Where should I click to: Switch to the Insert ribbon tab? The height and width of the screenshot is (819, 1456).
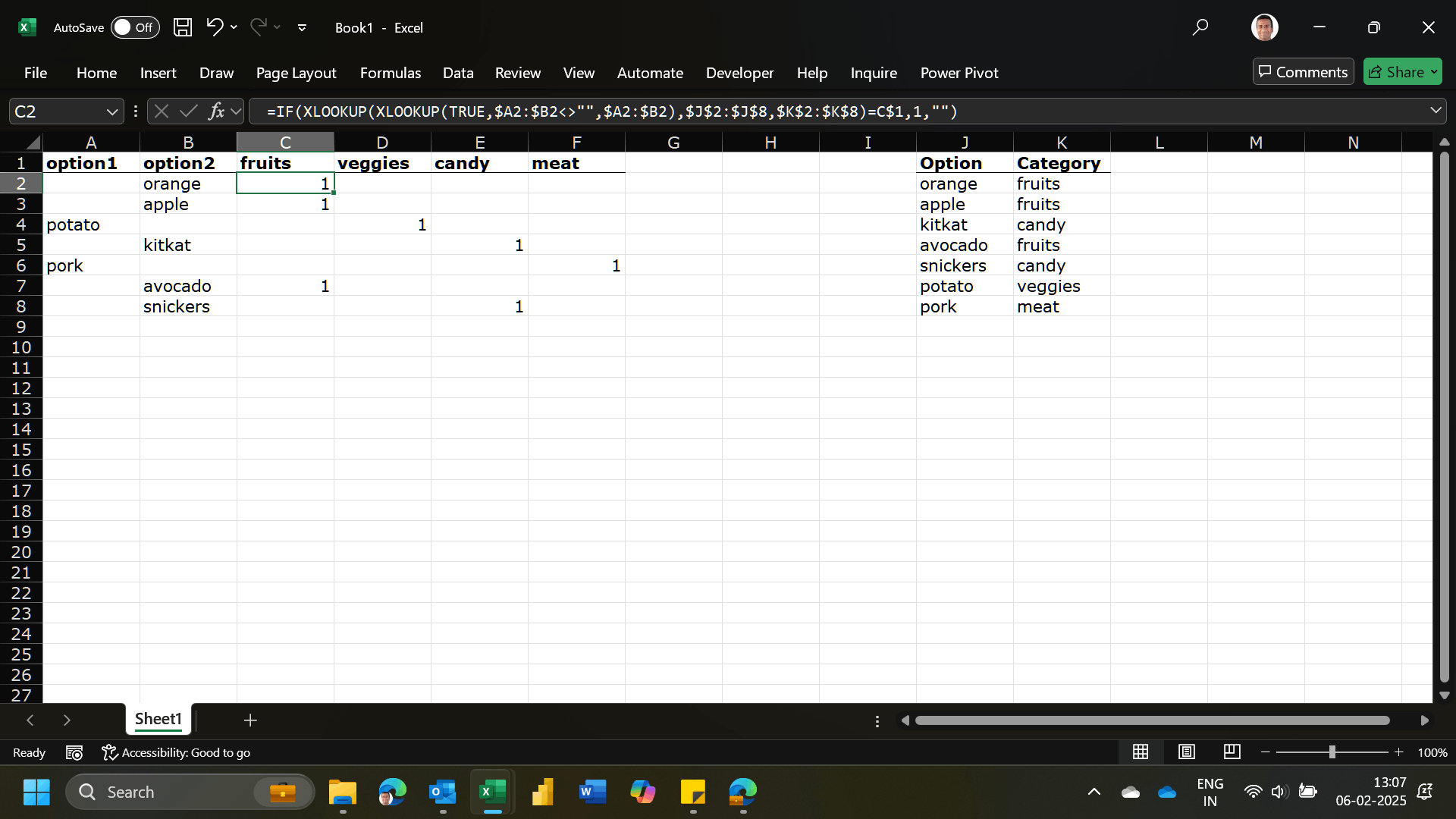[x=158, y=73]
